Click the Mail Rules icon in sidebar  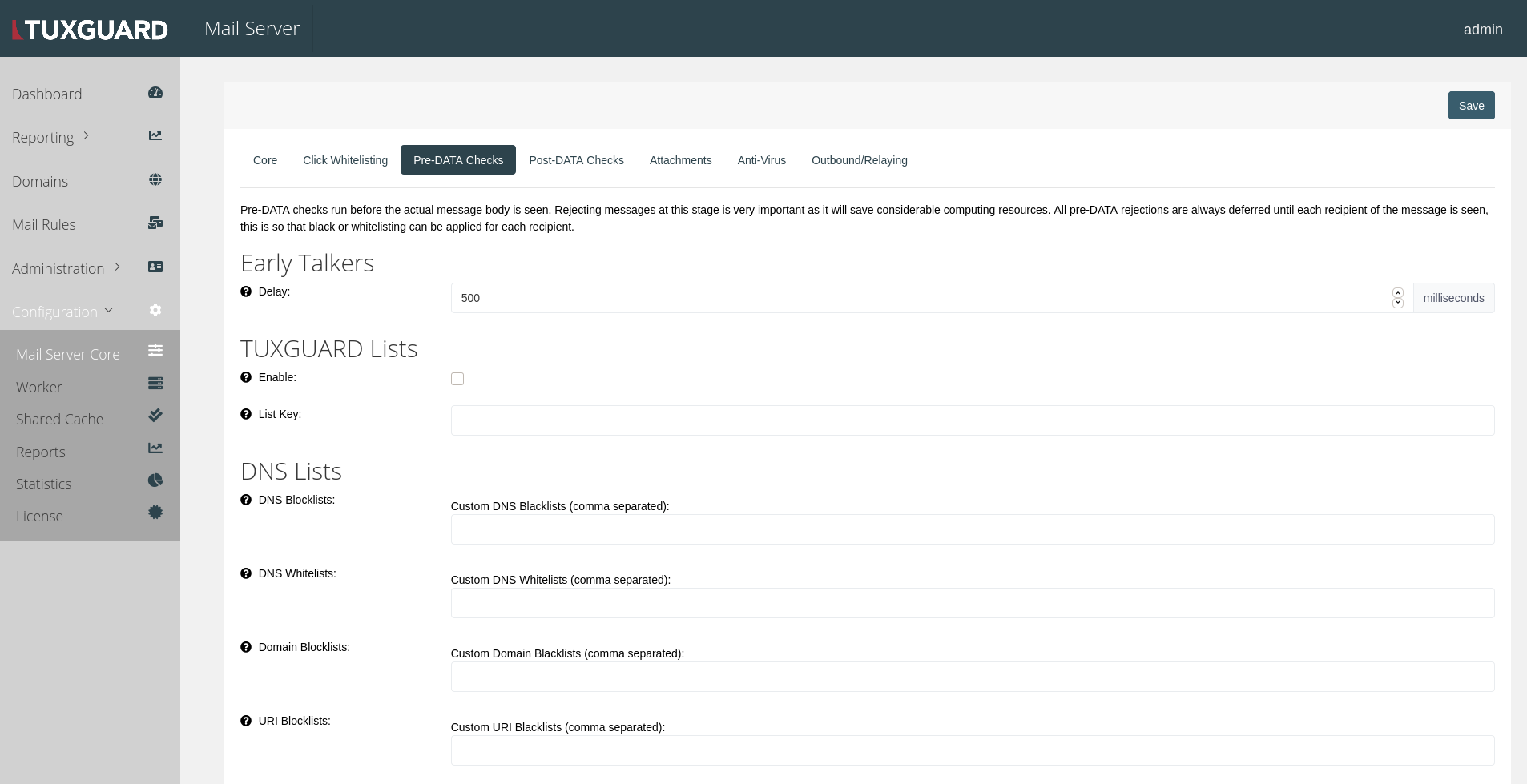[155, 223]
